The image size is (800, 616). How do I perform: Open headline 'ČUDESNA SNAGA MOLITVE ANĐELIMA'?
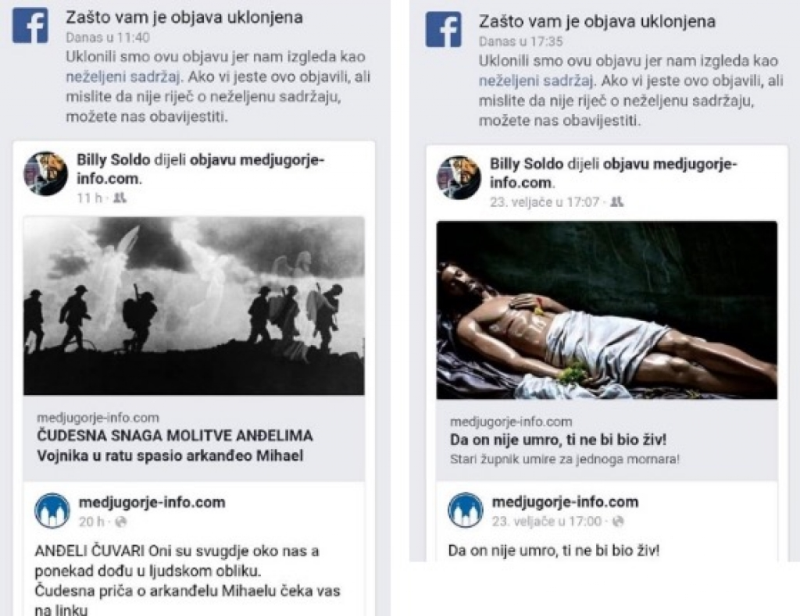click(175, 435)
